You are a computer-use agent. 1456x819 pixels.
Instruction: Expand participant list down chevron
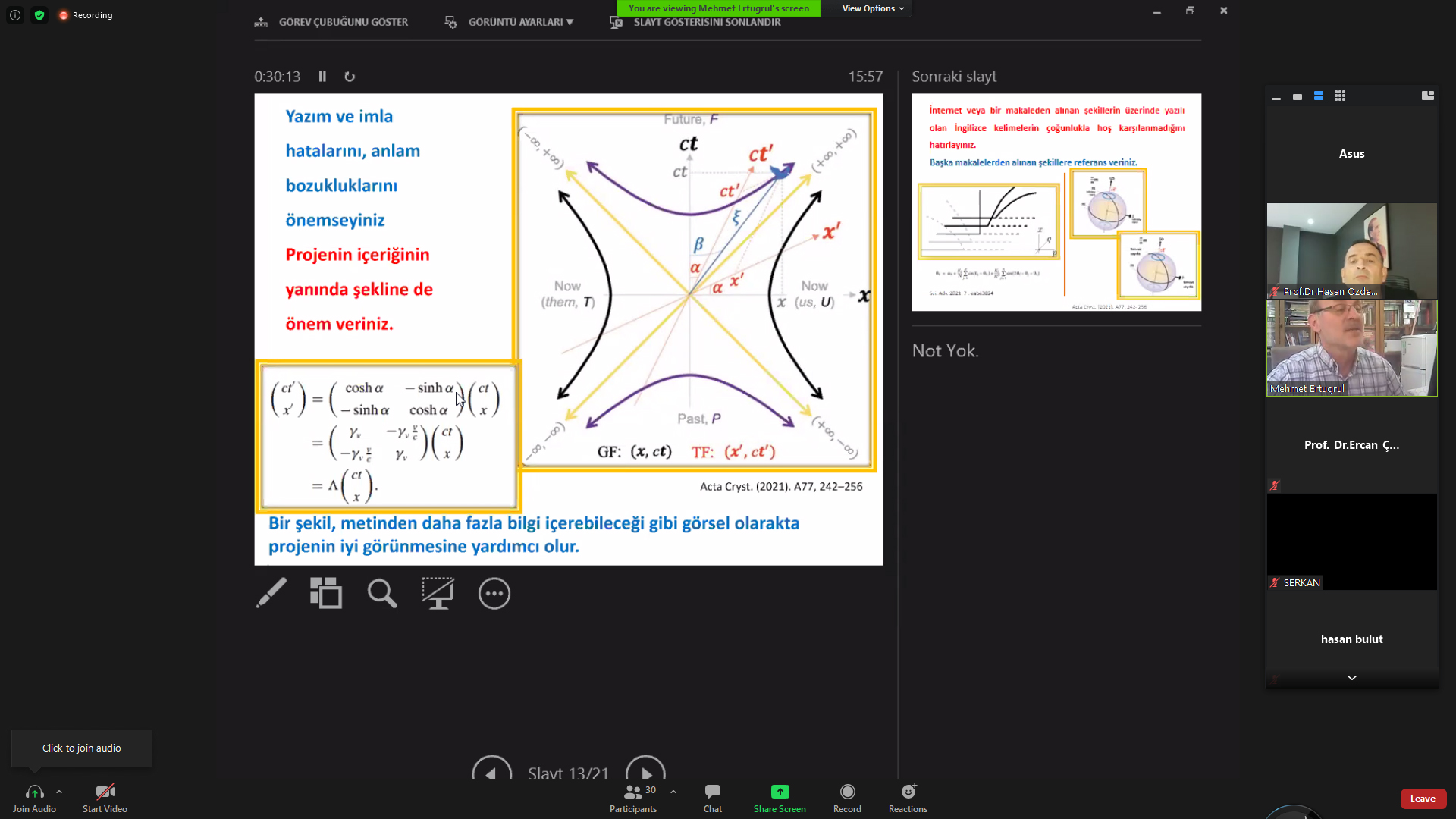tap(1351, 678)
